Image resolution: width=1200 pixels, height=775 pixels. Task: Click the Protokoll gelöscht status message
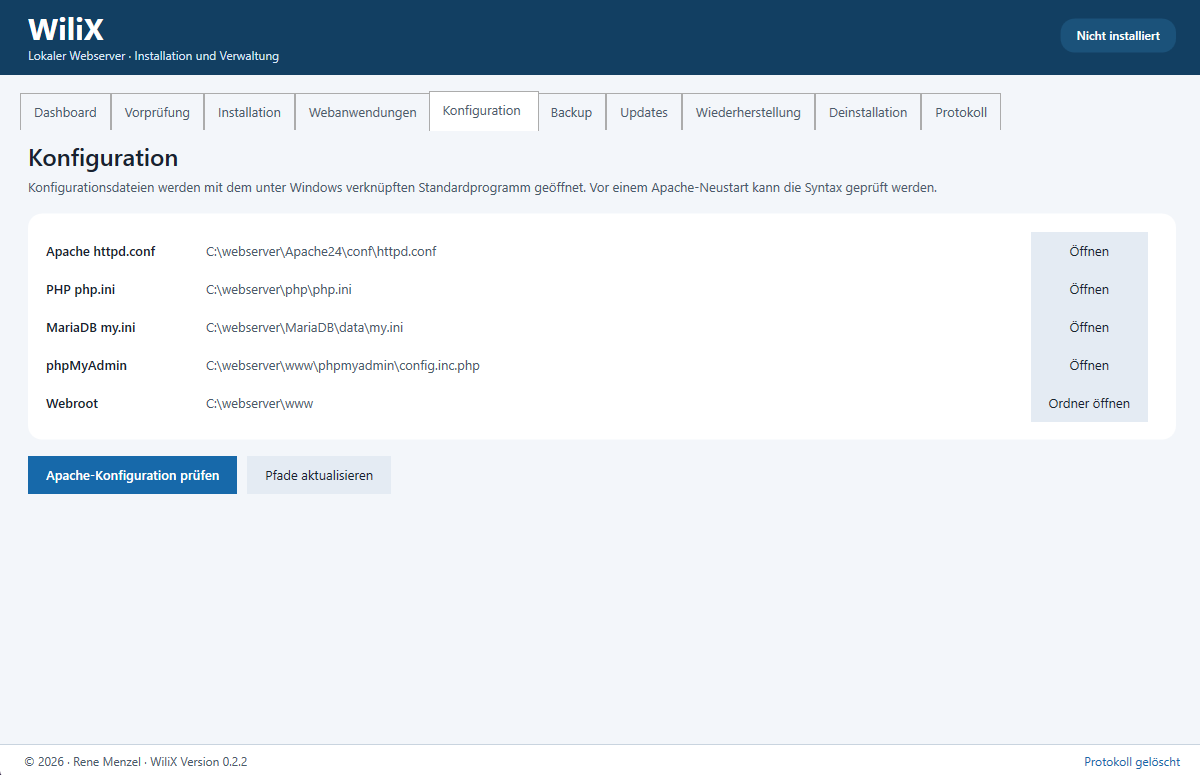(x=1132, y=761)
